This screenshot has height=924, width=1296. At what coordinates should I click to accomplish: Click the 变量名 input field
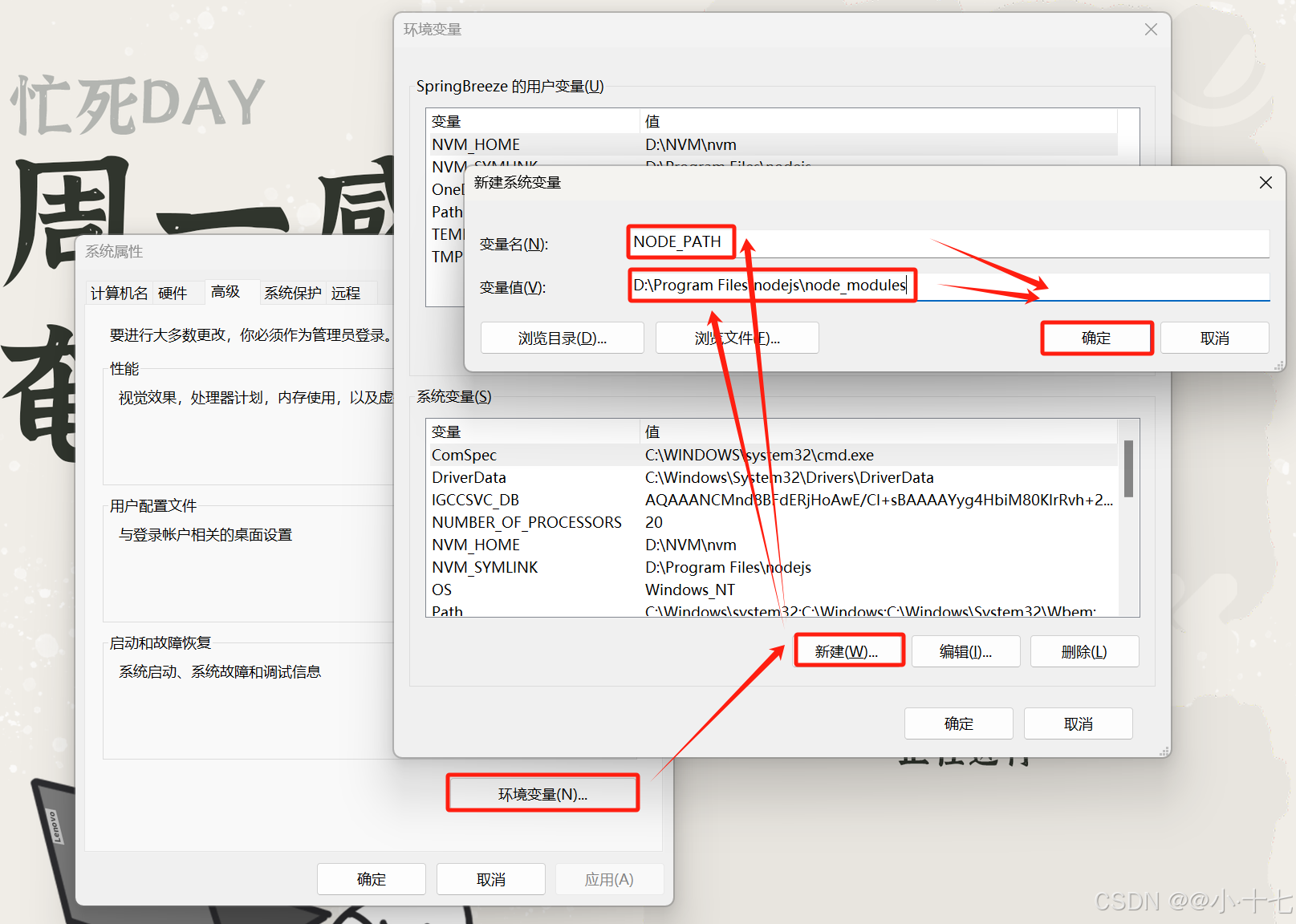[x=948, y=243]
